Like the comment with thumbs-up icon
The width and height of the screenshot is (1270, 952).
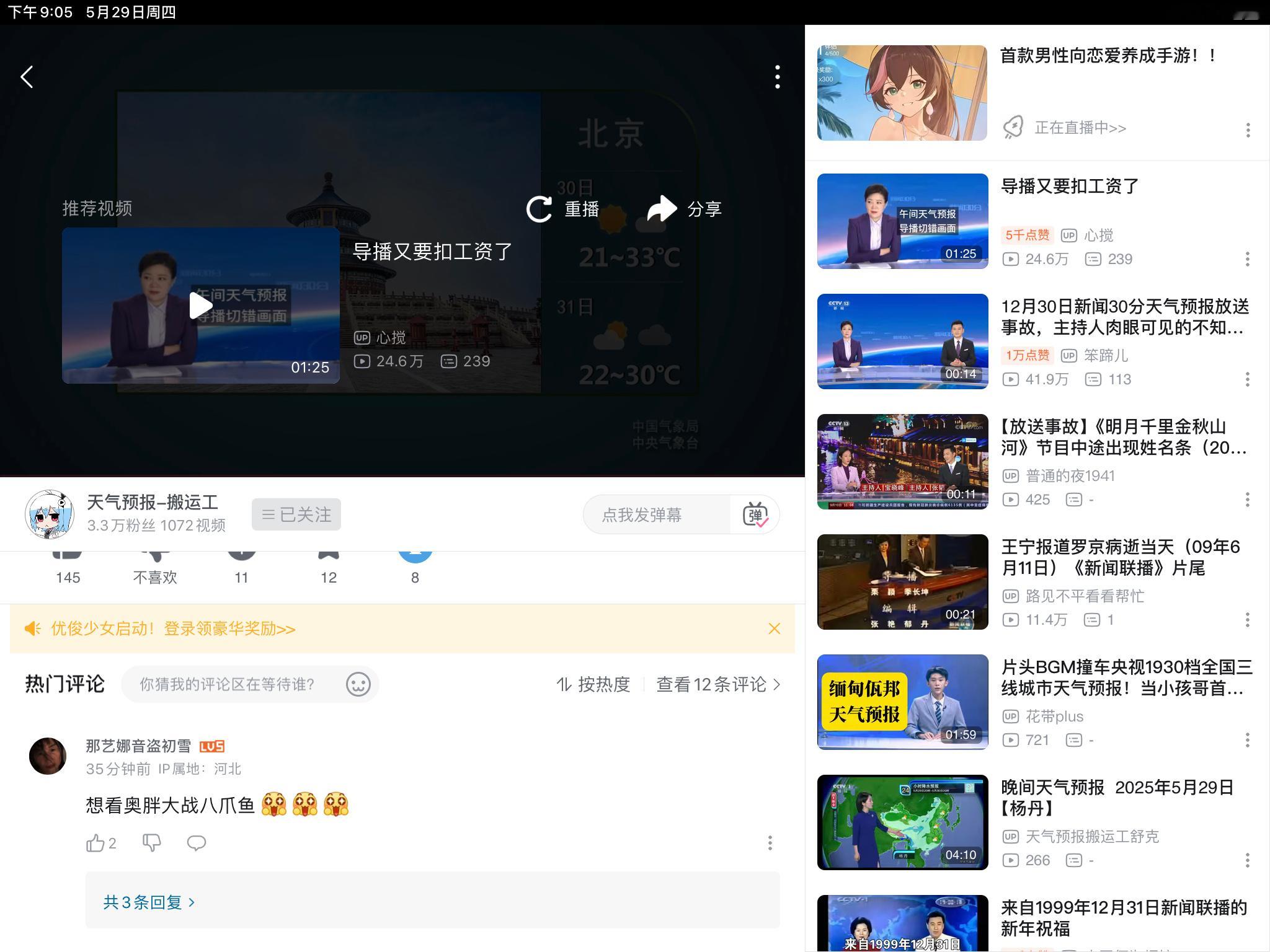(95, 843)
